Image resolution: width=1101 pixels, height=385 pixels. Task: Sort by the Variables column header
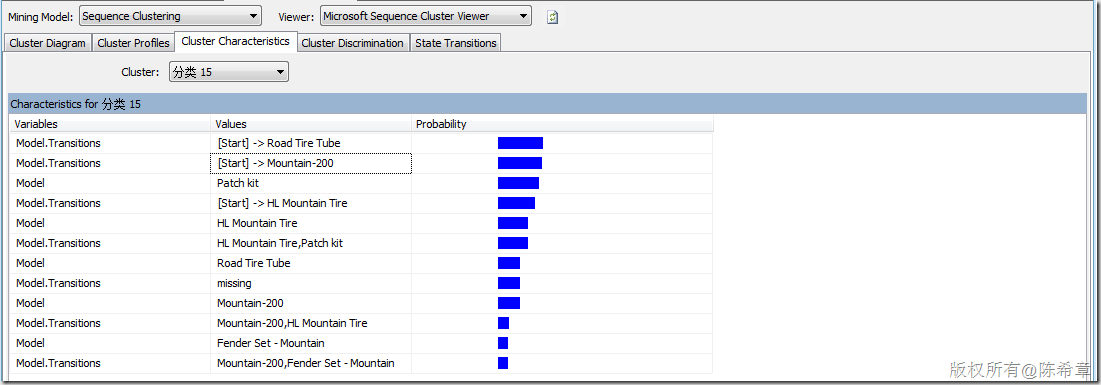click(x=110, y=124)
